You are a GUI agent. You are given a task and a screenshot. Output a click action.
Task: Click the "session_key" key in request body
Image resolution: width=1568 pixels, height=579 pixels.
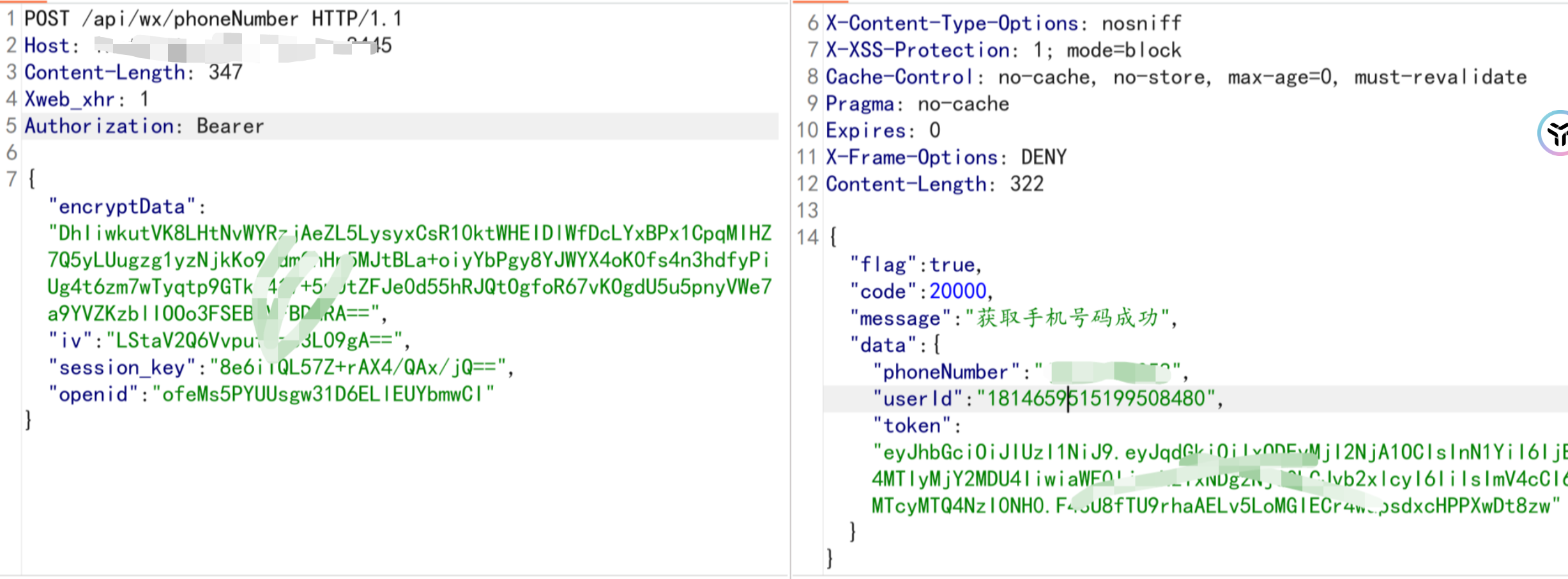(122, 367)
